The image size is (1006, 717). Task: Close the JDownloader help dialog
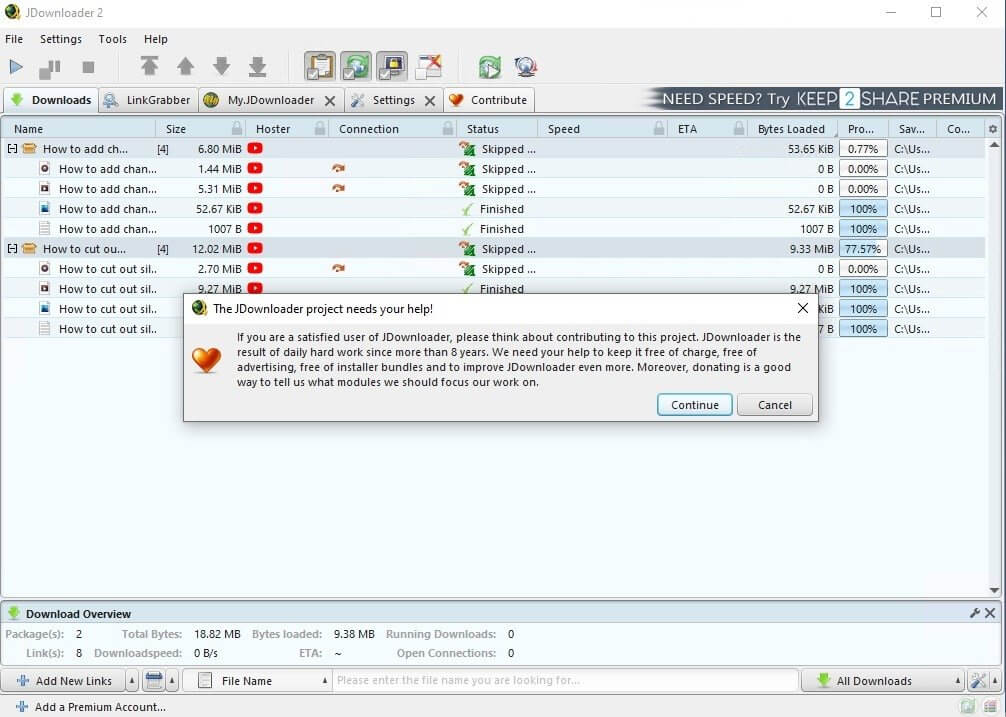[803, 308]
